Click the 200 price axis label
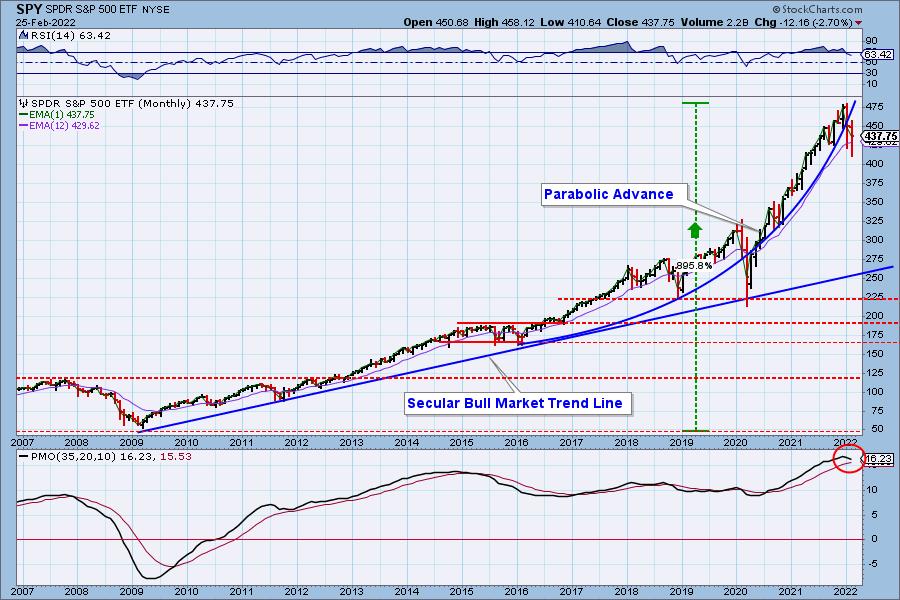The width and height of the screenshot is (900, 600). click(874, 316)
